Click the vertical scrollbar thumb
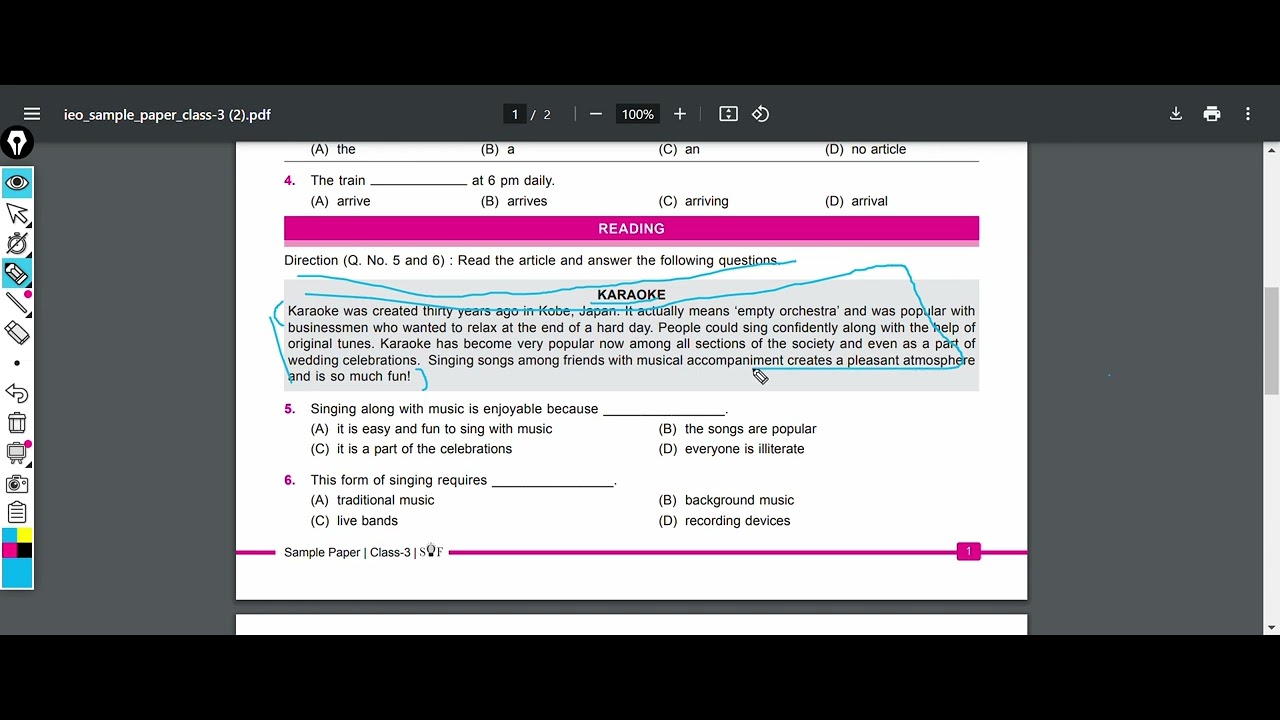 tap(1271, 340)
